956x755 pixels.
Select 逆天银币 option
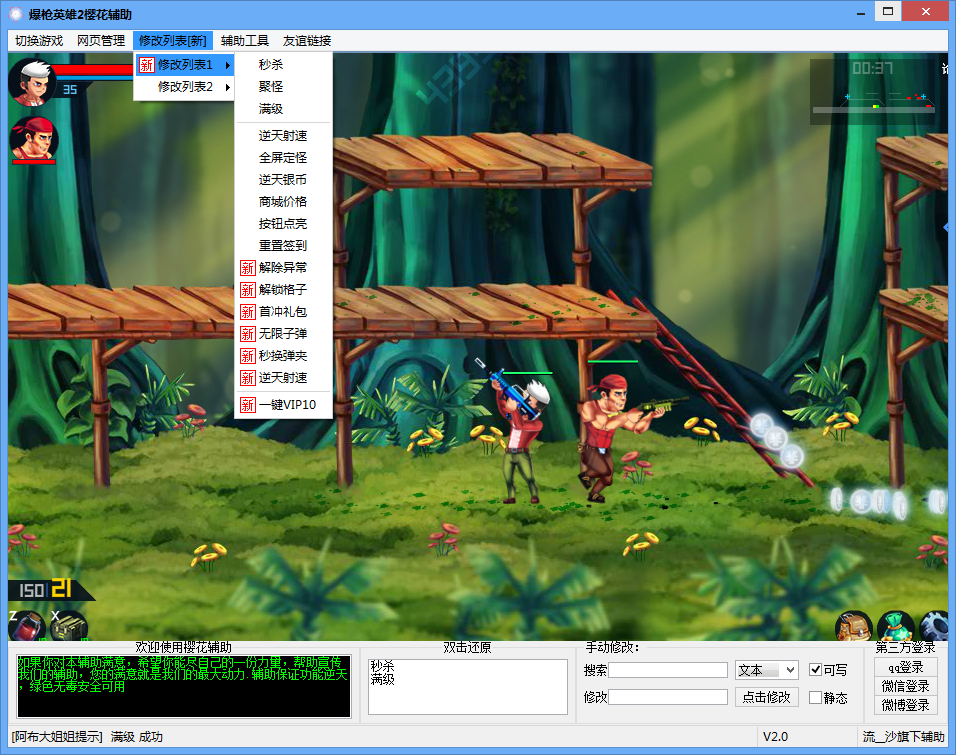pyautogui.click(x=284, y=179)
